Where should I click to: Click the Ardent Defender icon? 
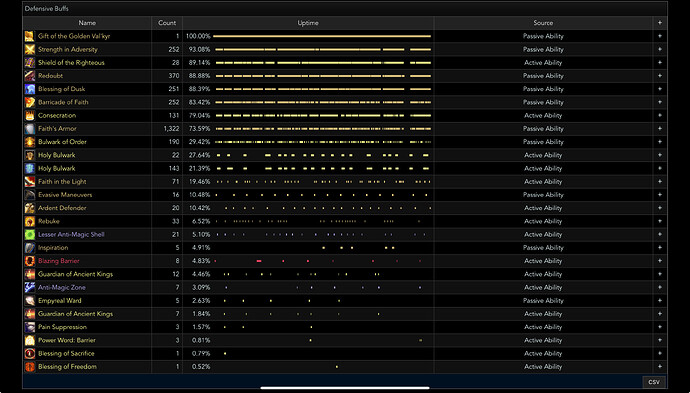pyautogui.click(x=29, y=208)
